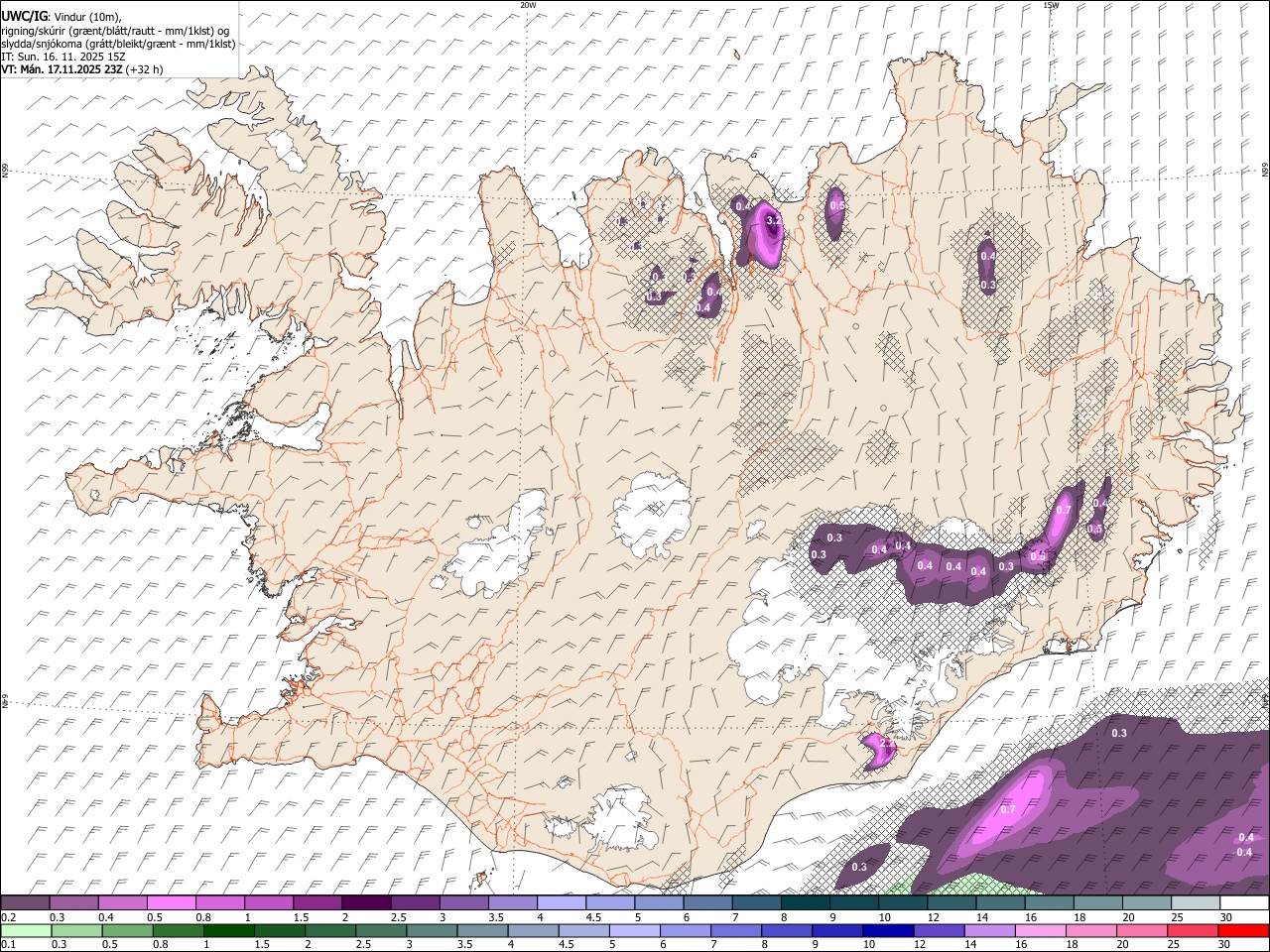Click the '0.7' value in the offshore pink area
The width and height of the screenshot is (1270, 952).
click(1008, 810)
